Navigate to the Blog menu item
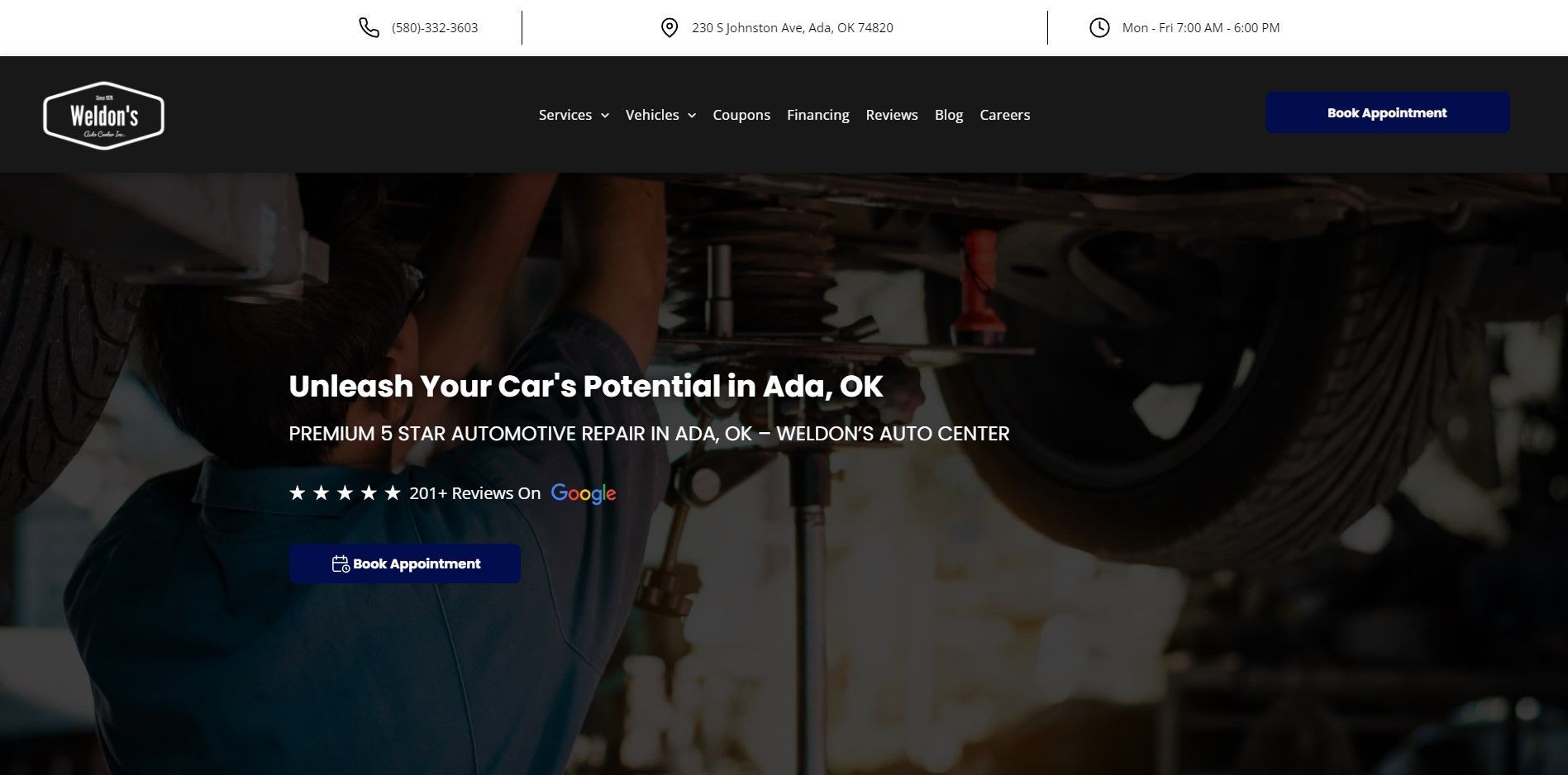 948,115
